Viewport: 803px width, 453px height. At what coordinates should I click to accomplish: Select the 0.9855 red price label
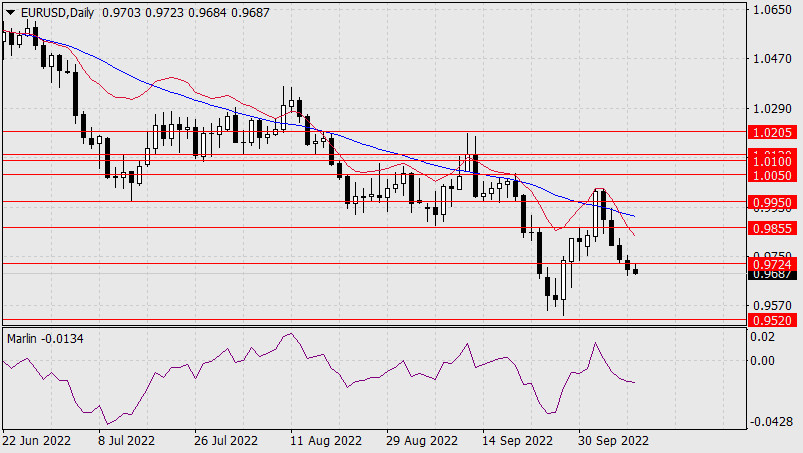[x=772, y=228]
